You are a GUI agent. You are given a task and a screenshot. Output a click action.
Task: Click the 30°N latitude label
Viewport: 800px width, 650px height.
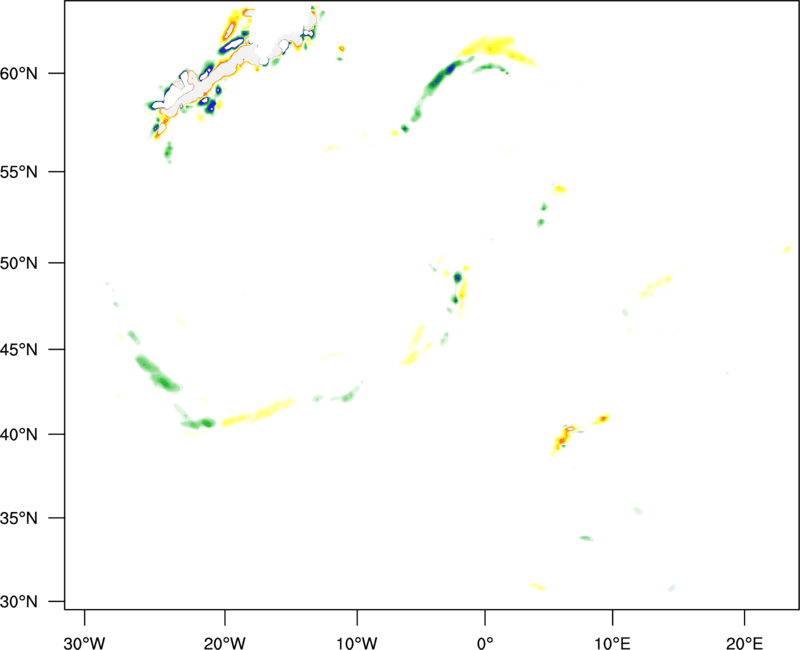point(19,602)
